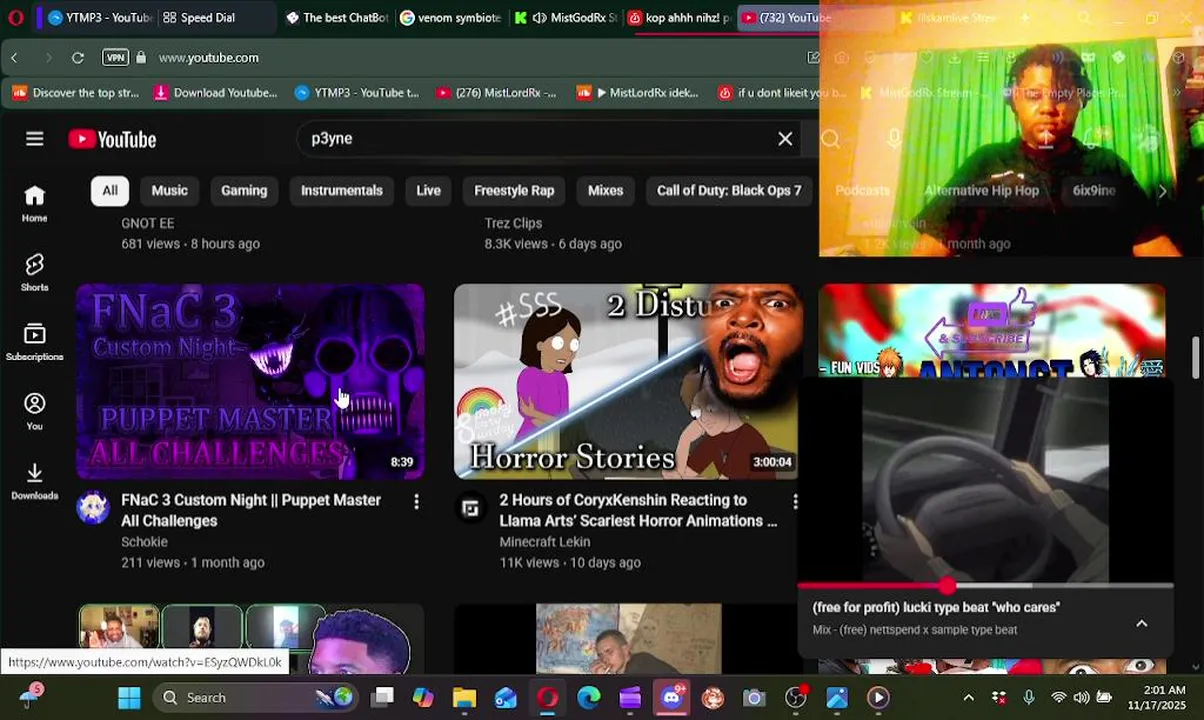The height and width of the screenshot is (720, 1204).
Task: Expand the miniplayer queue chevron
Action: pyautogui.click(x=1141, y=623)
